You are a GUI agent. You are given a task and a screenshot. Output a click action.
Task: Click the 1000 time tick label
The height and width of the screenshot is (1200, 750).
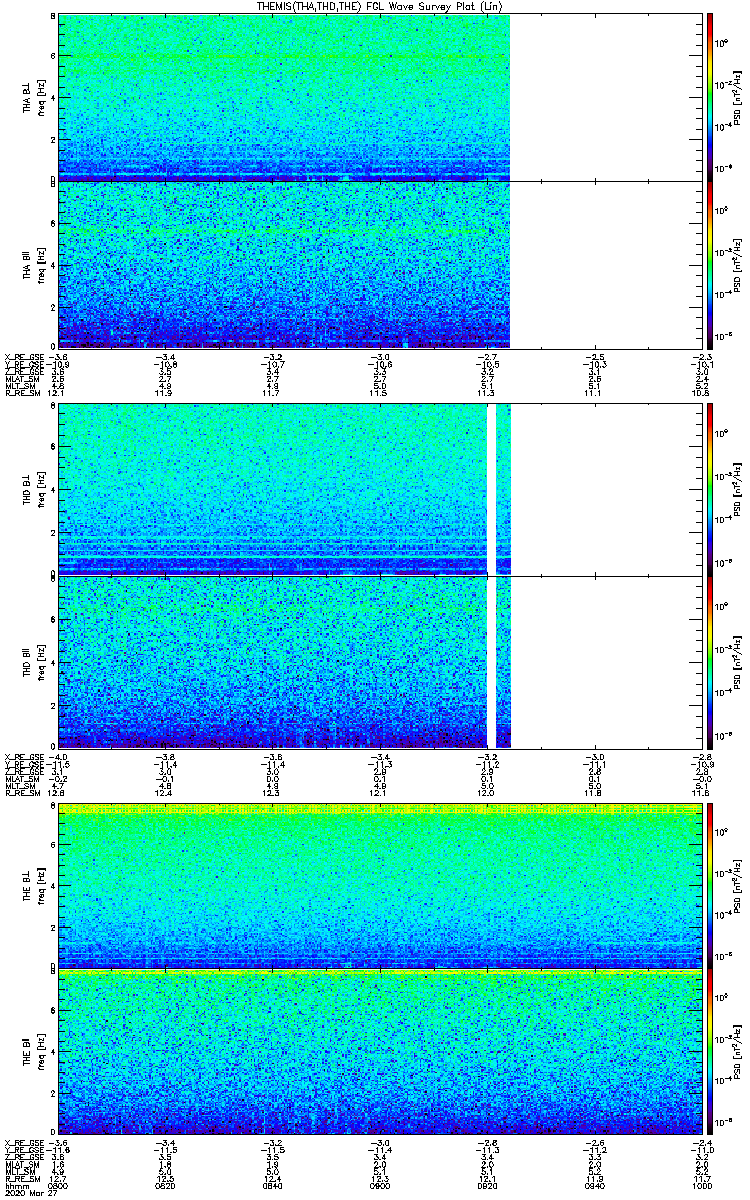point(701,1186)
